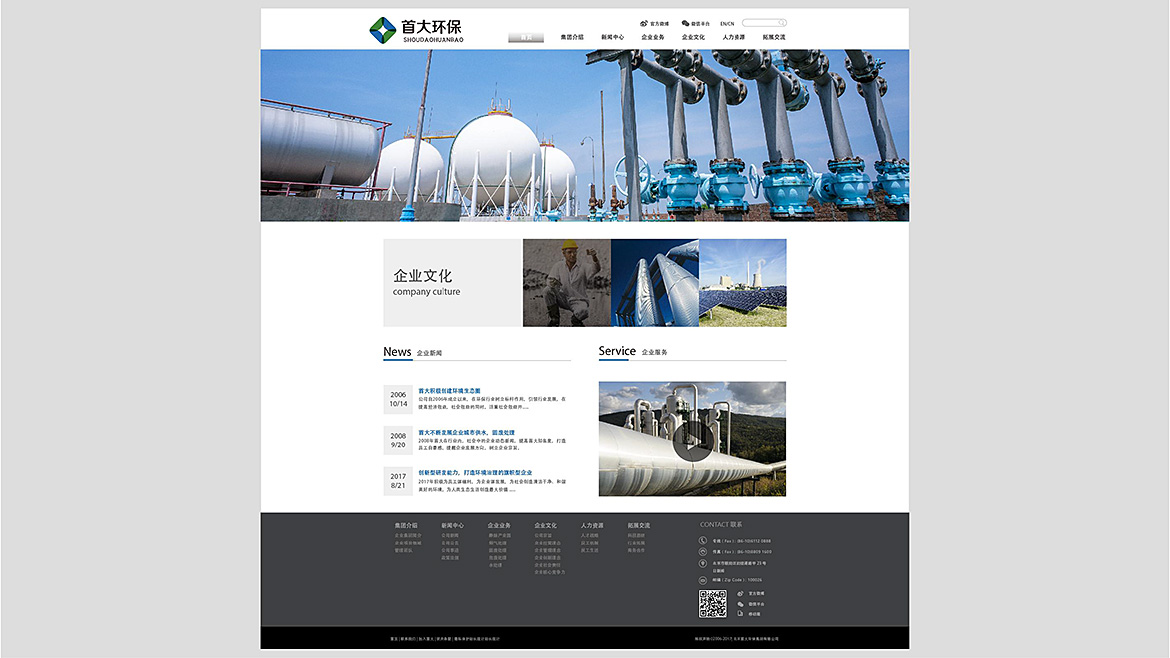The image size is (1170, 658).
Task: Open the 新闻中心 navigation menu item
Action: coord(612,37)
